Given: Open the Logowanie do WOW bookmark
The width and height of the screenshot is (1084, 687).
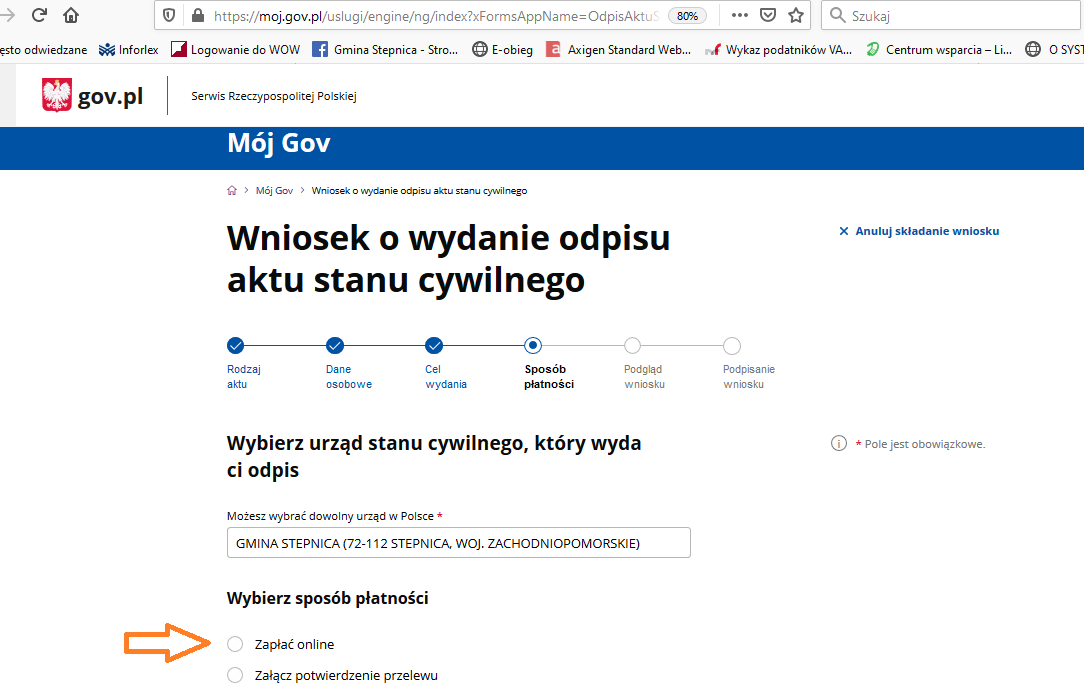Looking at the screenshot, I should [236, 50].
